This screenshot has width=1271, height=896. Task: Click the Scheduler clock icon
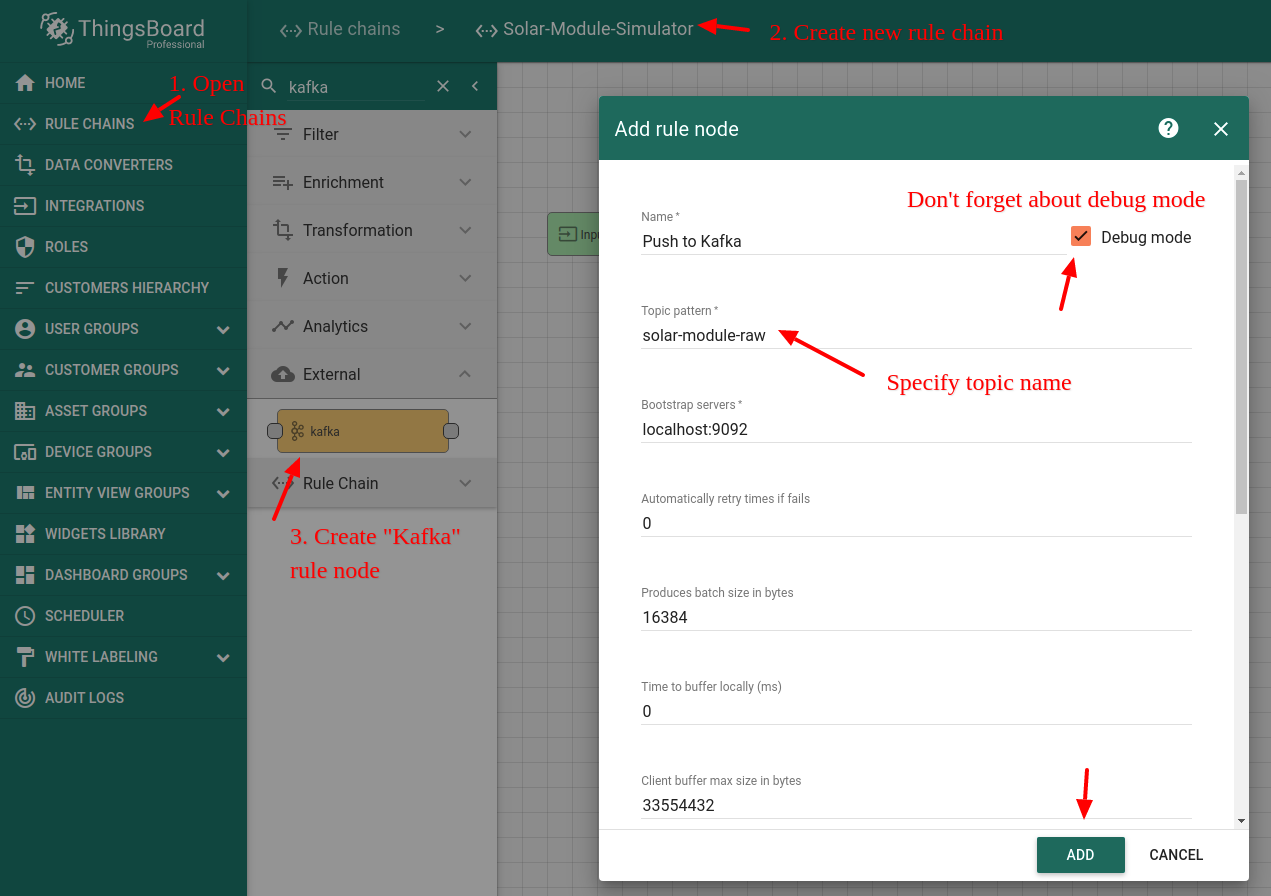click(26, 616)
